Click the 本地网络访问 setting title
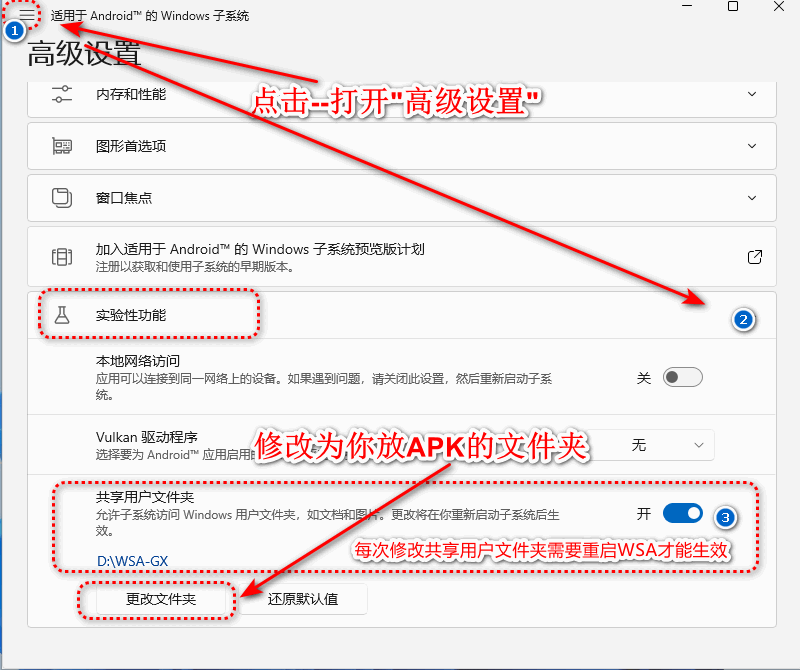 pos(138,361)
